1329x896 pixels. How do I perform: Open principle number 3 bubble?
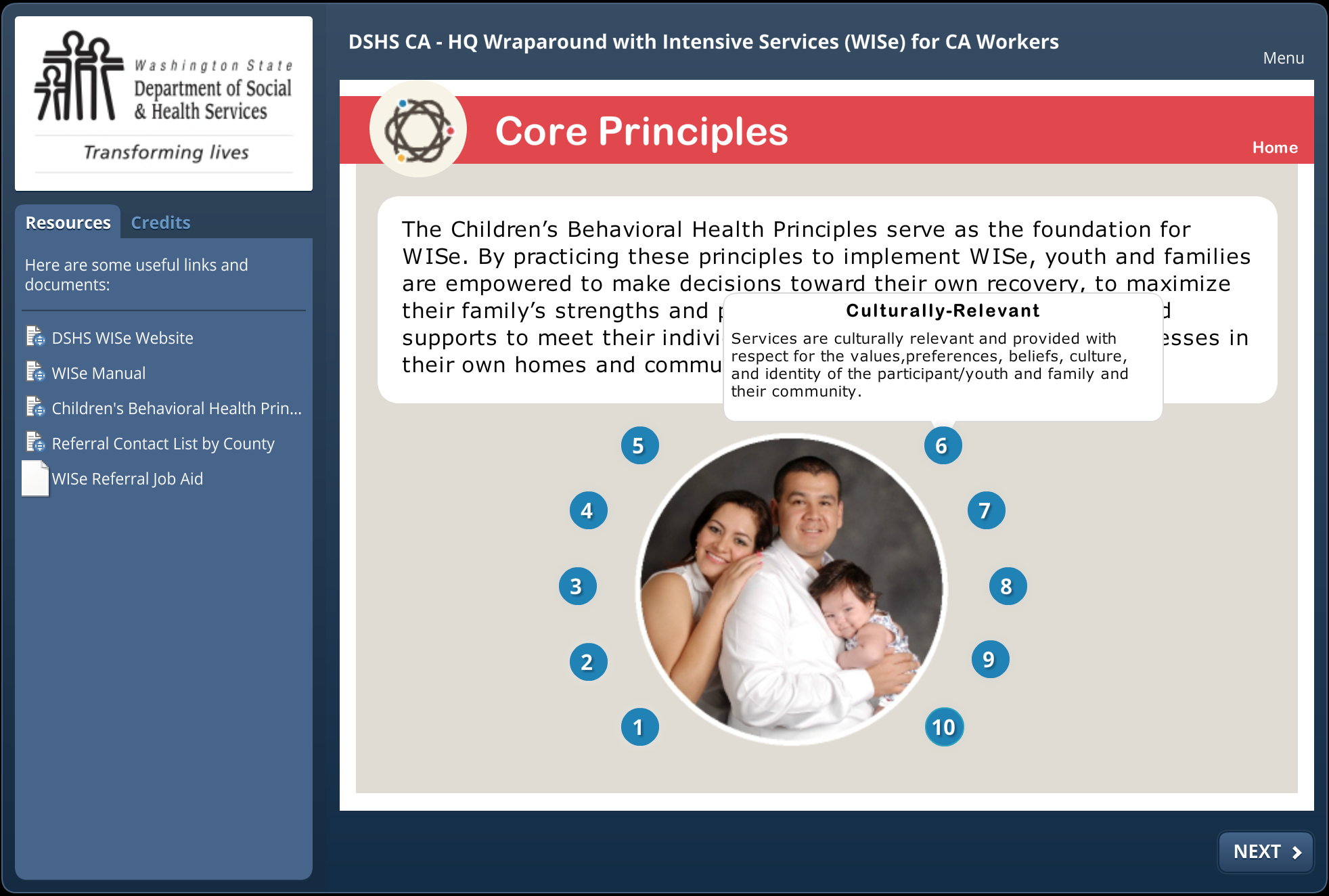[577, 586]
